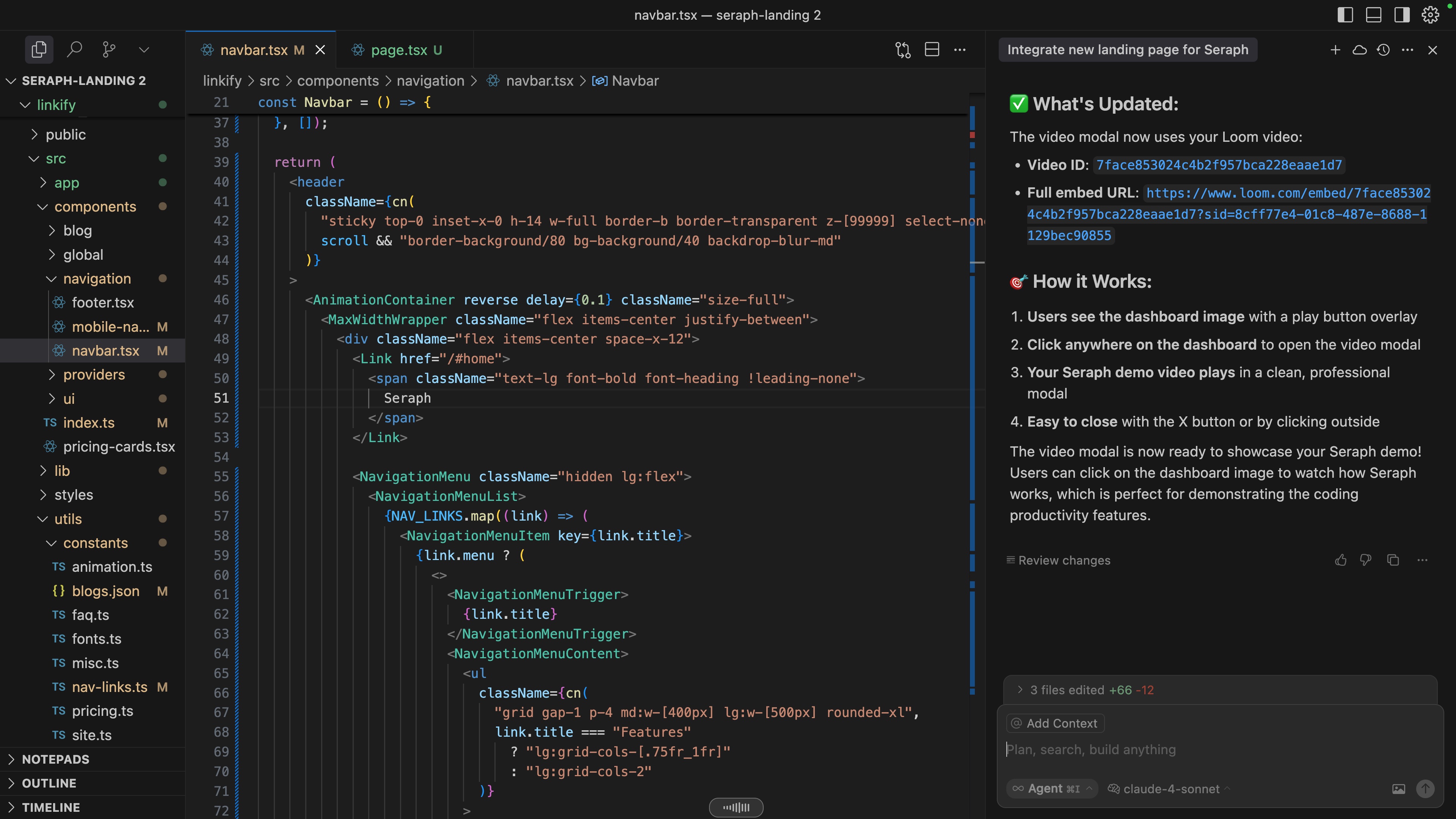Click the voice waveform pill button
This screenshot has height=819, width=1456.
click(736, 807)
